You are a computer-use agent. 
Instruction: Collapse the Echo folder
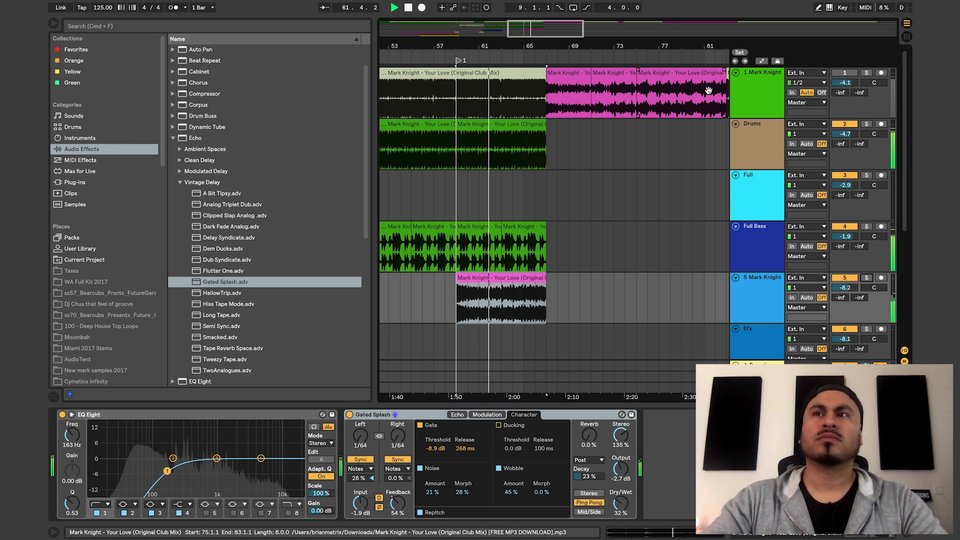click(x=173, y=138)
